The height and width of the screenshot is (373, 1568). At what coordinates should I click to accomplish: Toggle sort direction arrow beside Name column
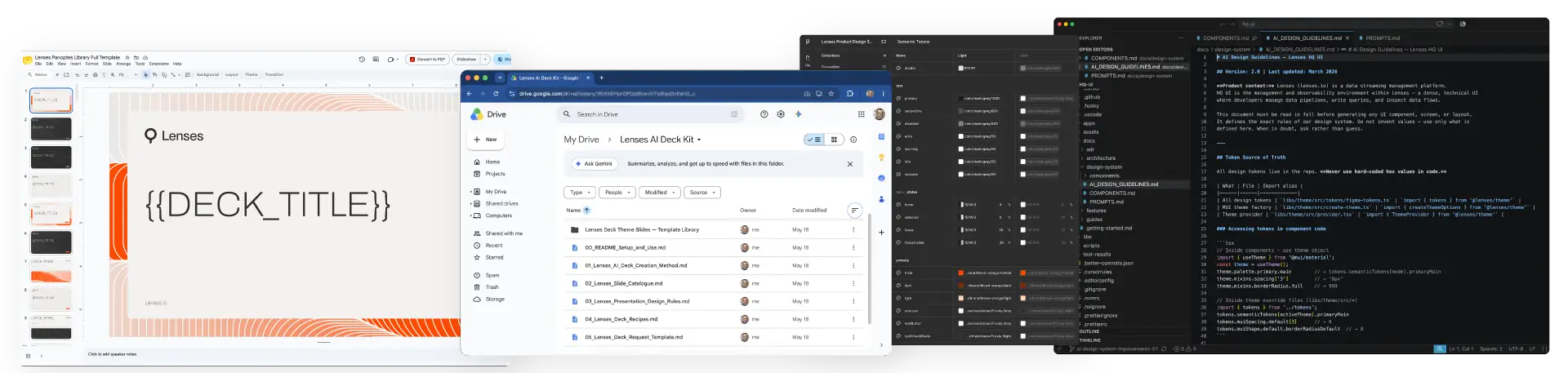pos(586,211)
